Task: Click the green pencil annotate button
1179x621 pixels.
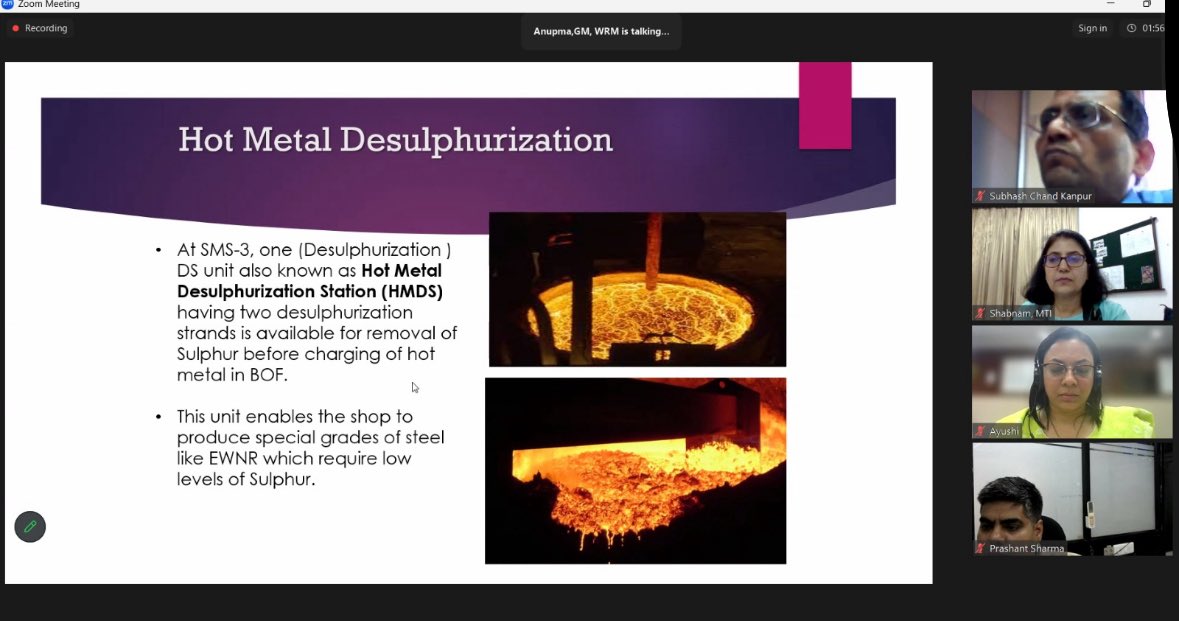Action: click(x=30, y=527)
